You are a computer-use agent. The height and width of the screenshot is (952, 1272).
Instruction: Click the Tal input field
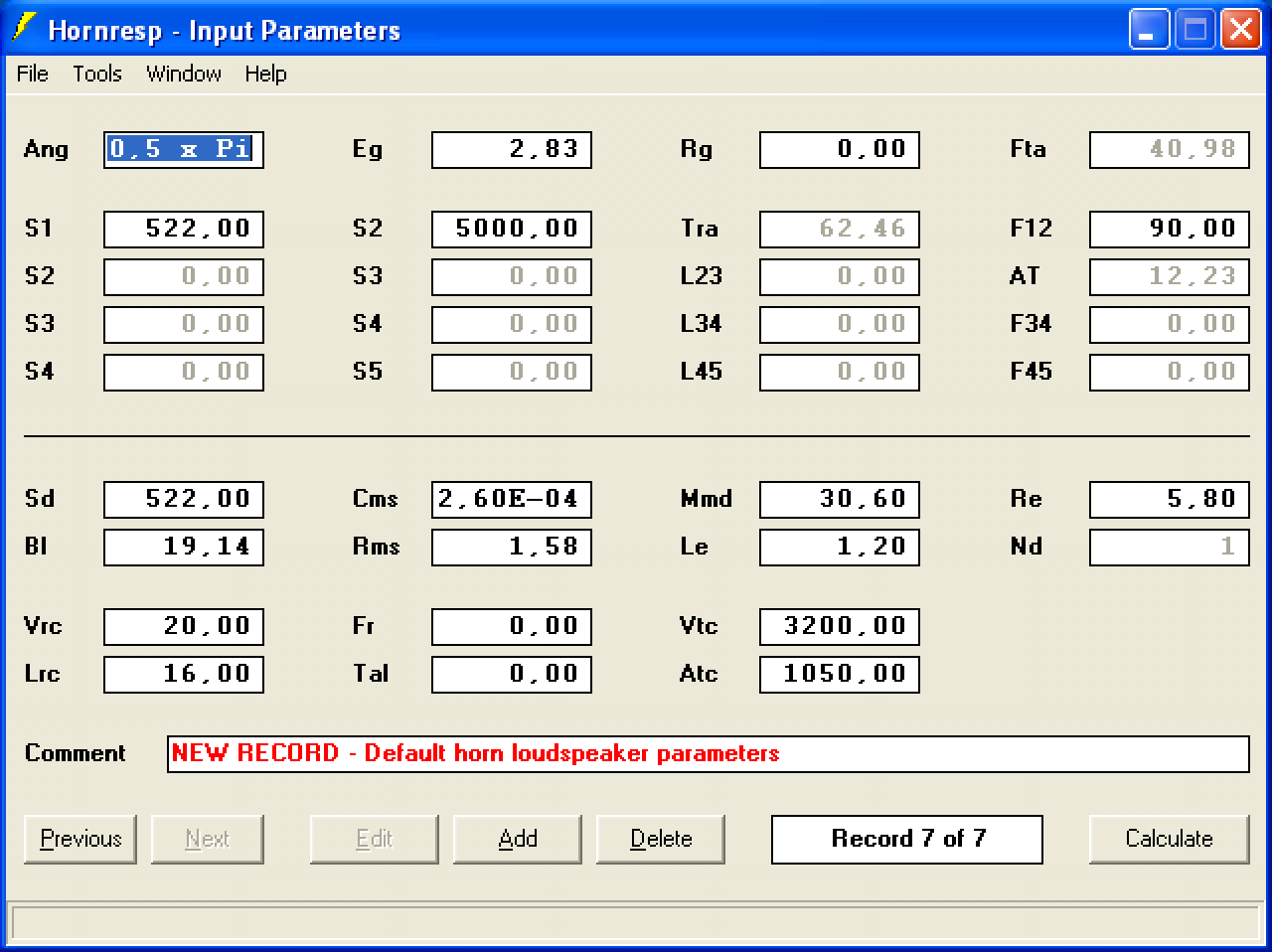512,674
